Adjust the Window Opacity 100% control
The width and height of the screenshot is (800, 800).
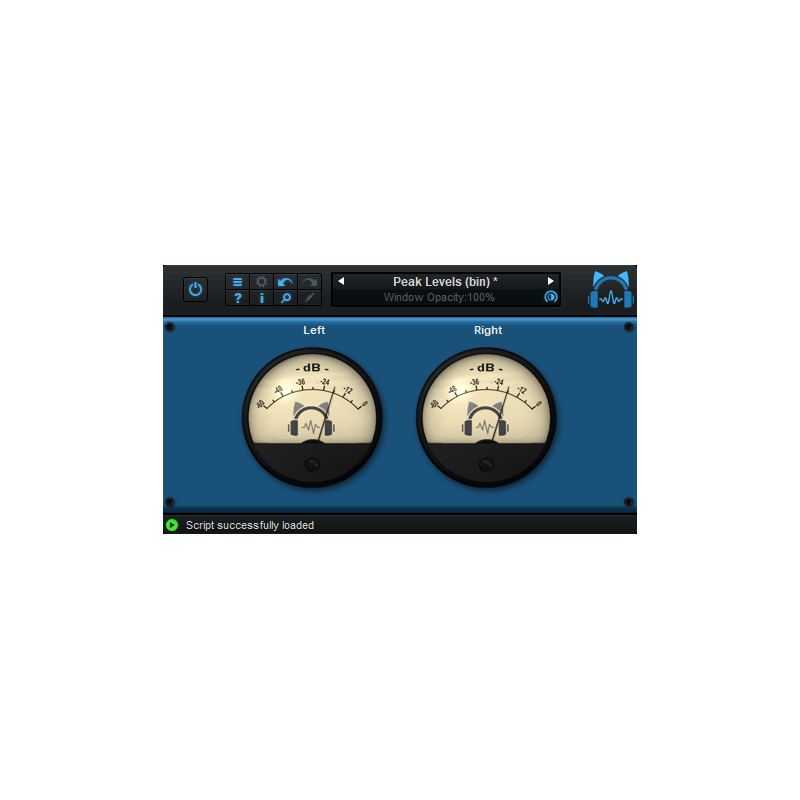[x=442, y=297]
